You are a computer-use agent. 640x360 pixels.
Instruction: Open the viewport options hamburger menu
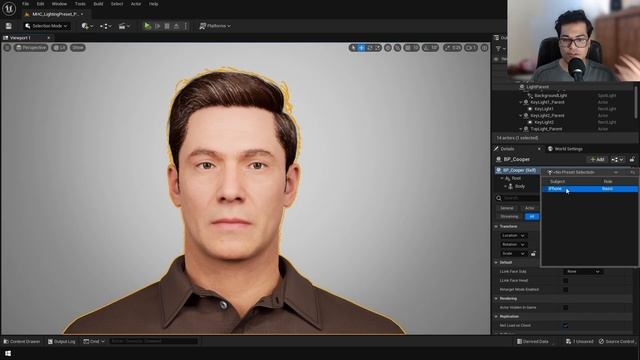(x=7, y=48)
